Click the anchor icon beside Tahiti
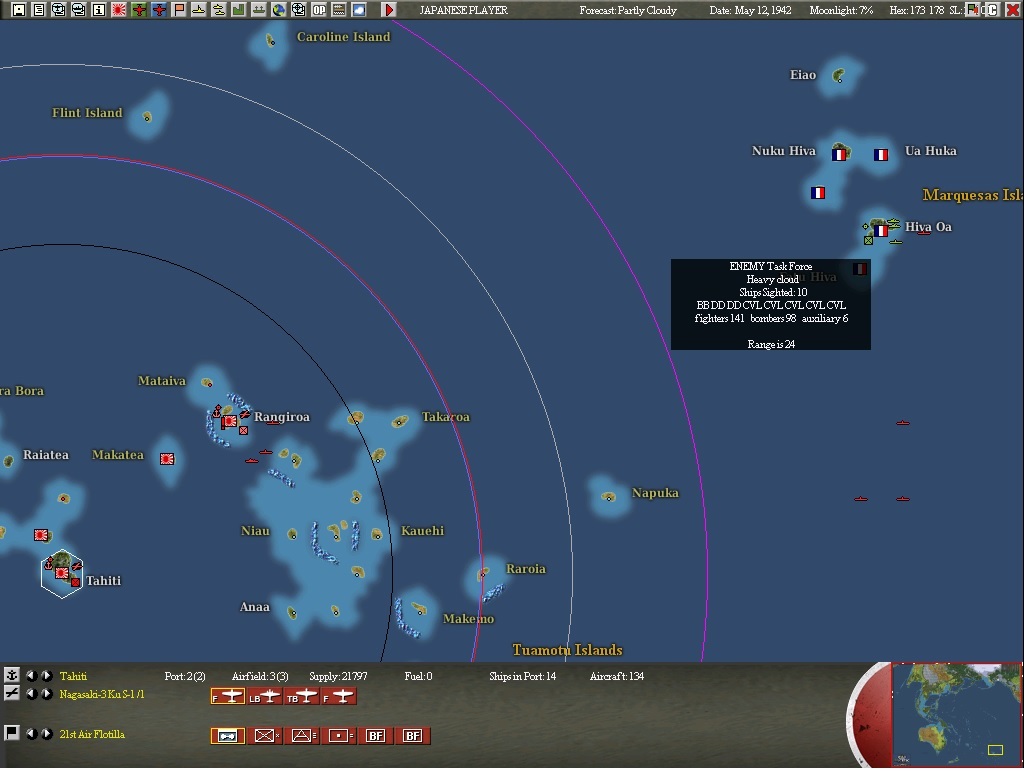 click(12, 677)
